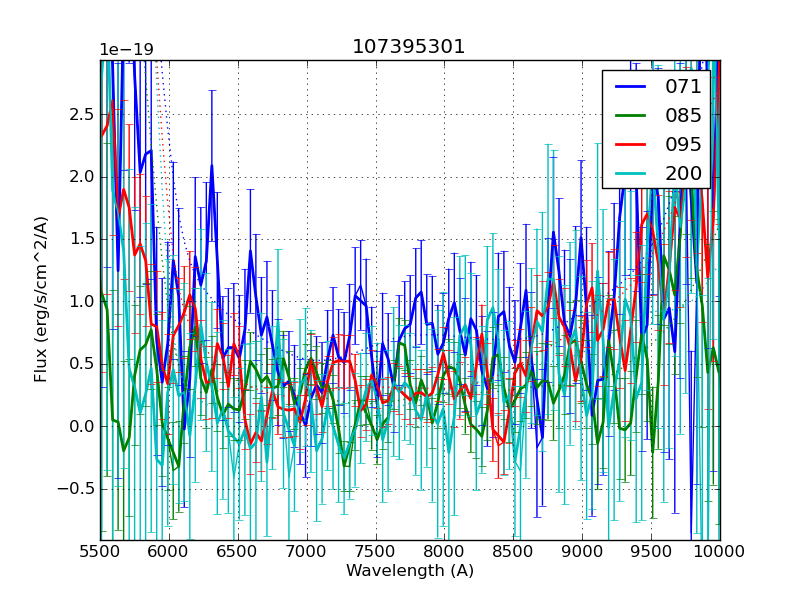Click the red line swatch in legend

[630, 145]
